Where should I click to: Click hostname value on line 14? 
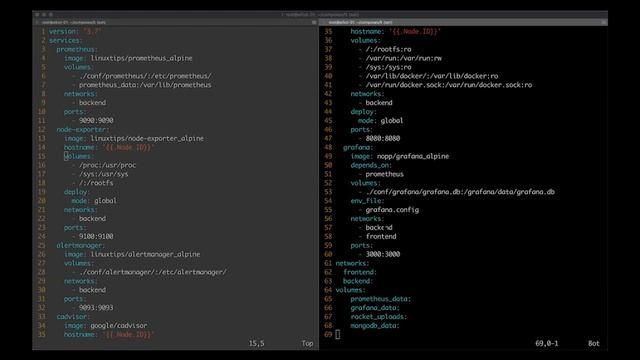click(128, 148)
